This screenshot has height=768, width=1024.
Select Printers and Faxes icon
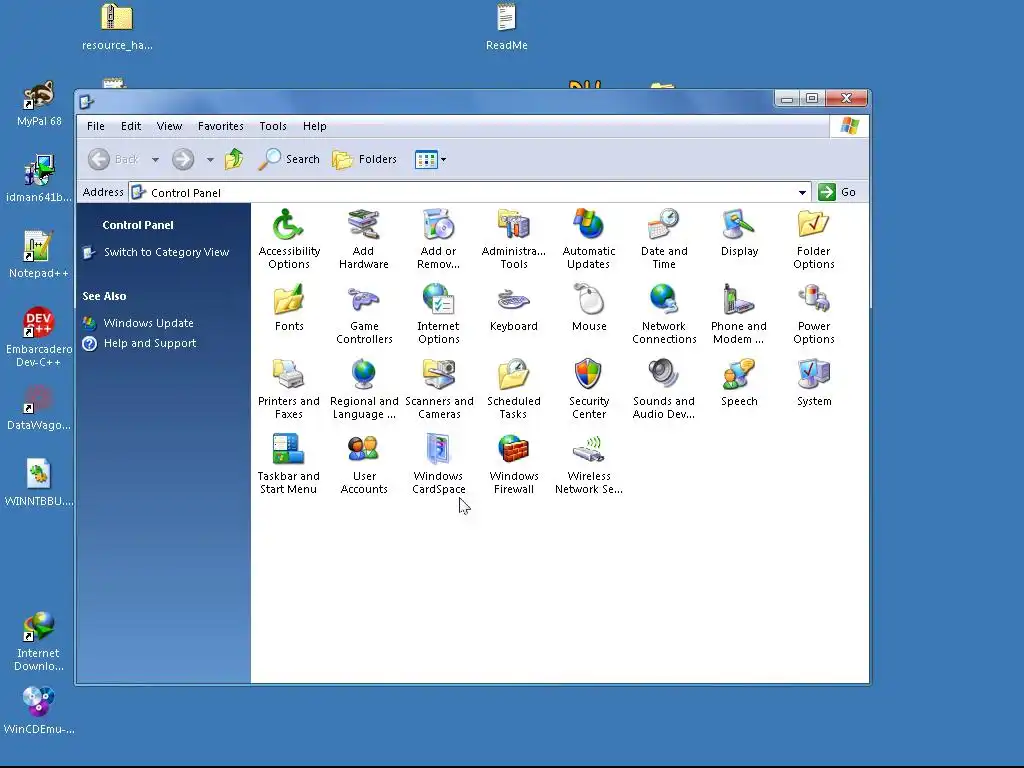[x=289, y=389]
